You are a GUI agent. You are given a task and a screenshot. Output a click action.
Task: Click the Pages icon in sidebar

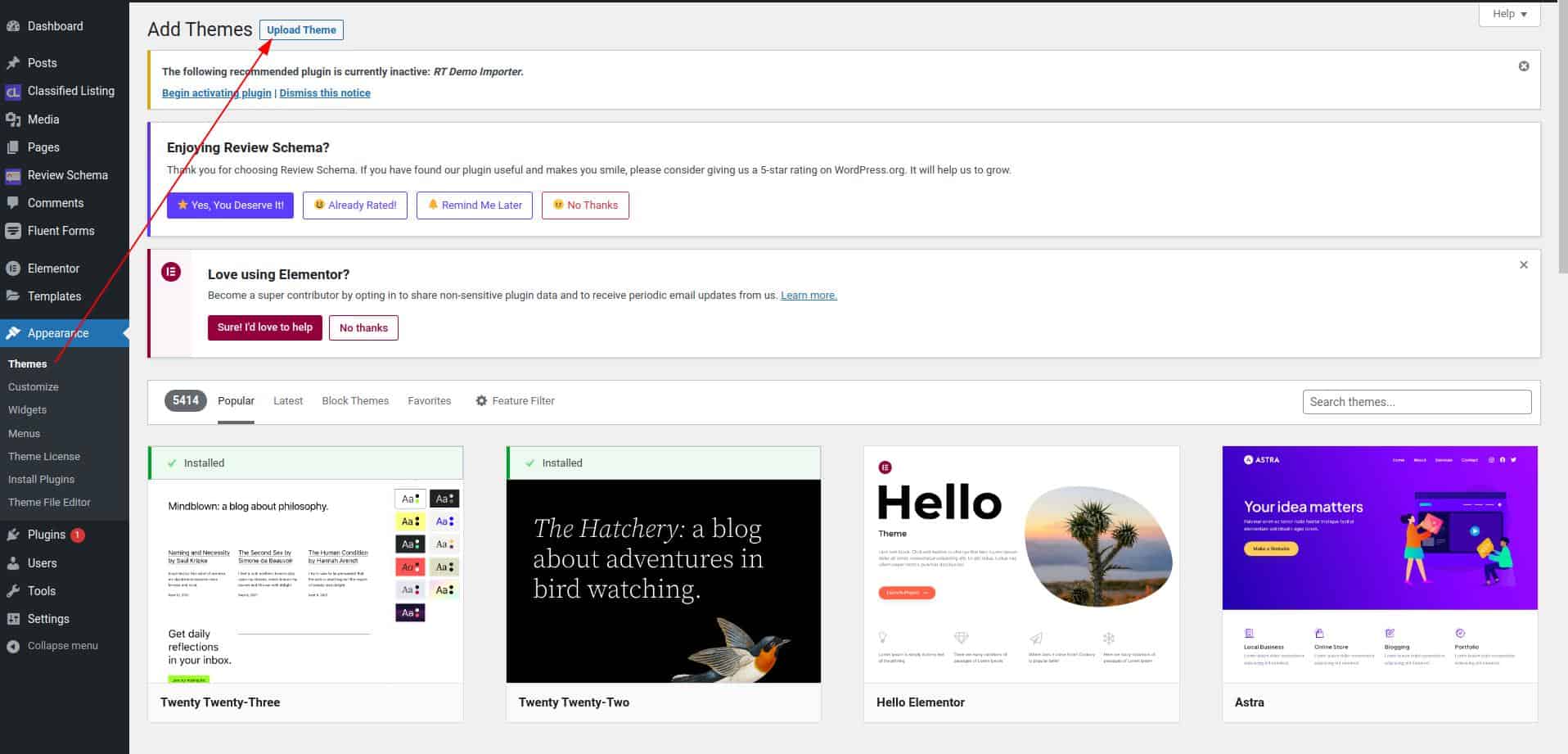[x=13, y=147]
